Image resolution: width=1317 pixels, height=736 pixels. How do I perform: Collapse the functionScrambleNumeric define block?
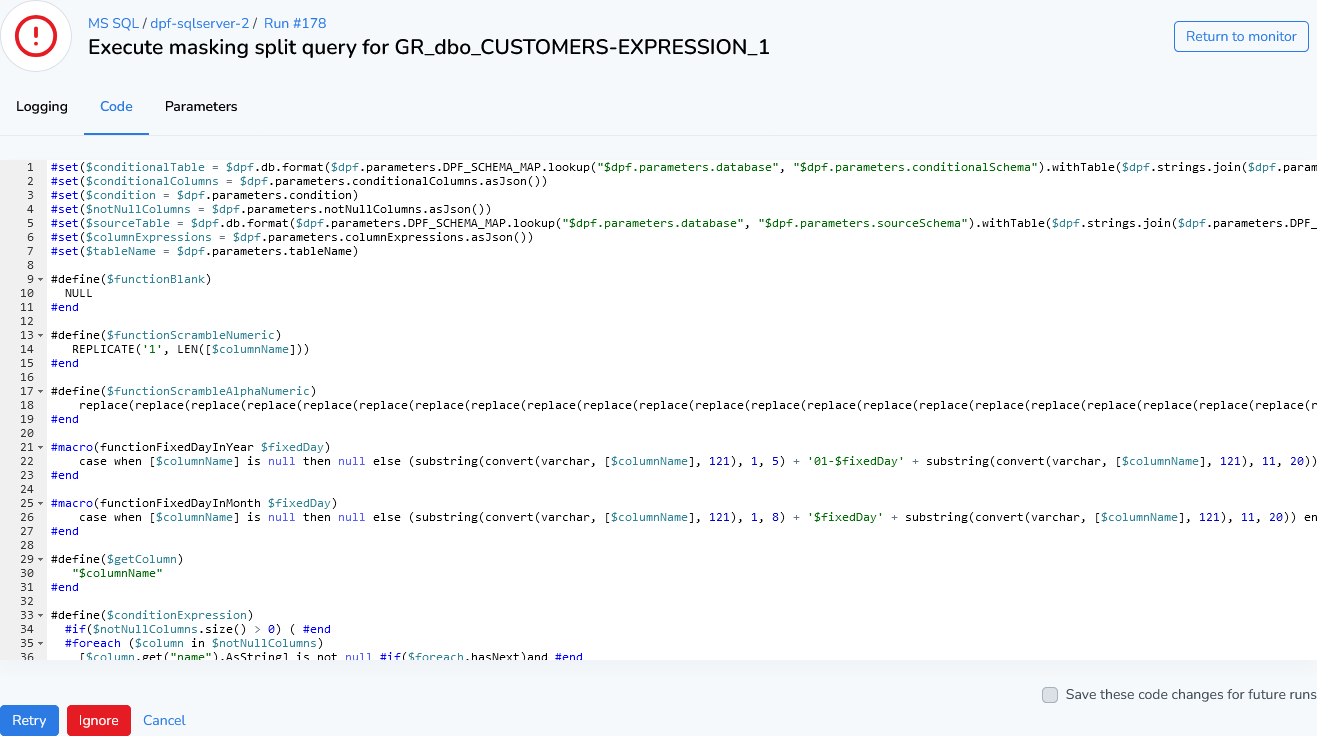coord(42,335)
